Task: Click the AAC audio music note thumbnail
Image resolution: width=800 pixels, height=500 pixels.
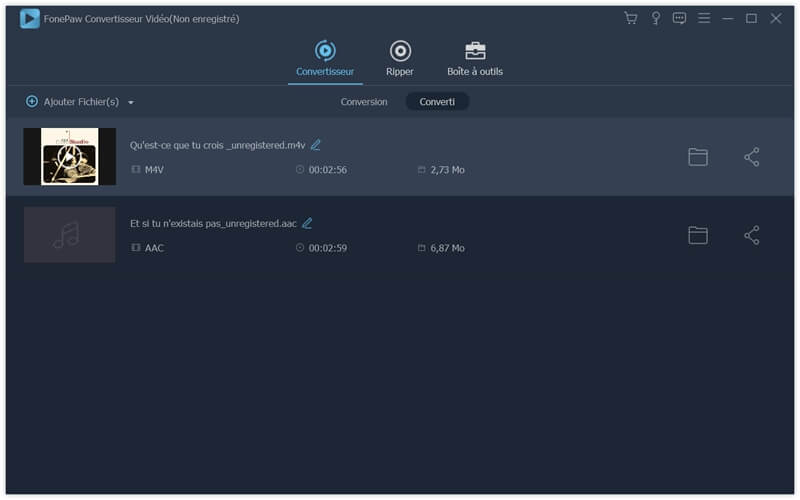Action: [69, 235]
